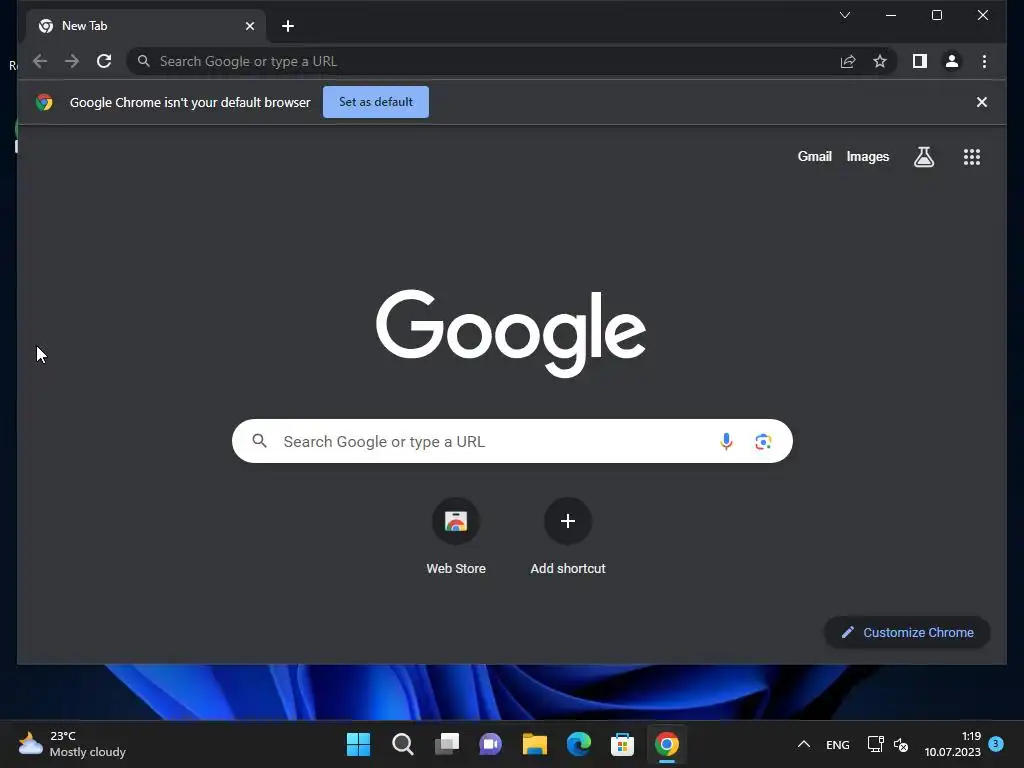Open the Chrome profile avatar icon

pos(952,61)
